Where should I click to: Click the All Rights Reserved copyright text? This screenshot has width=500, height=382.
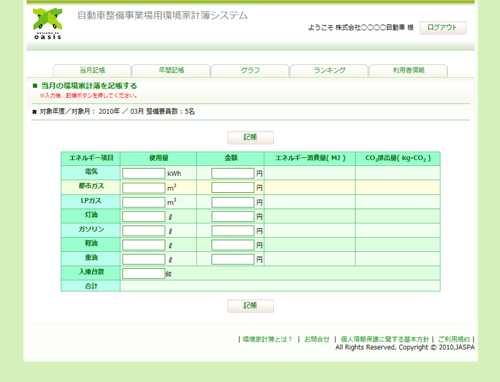tap(405, 347)
